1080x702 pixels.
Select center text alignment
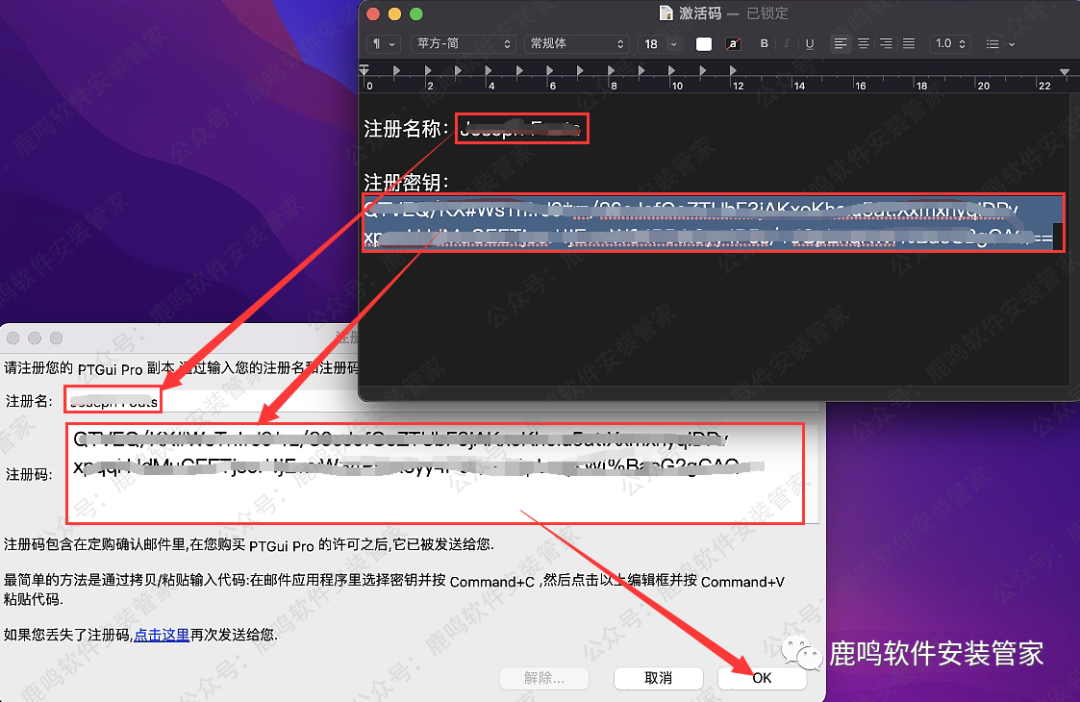click(x=862, y=44)
